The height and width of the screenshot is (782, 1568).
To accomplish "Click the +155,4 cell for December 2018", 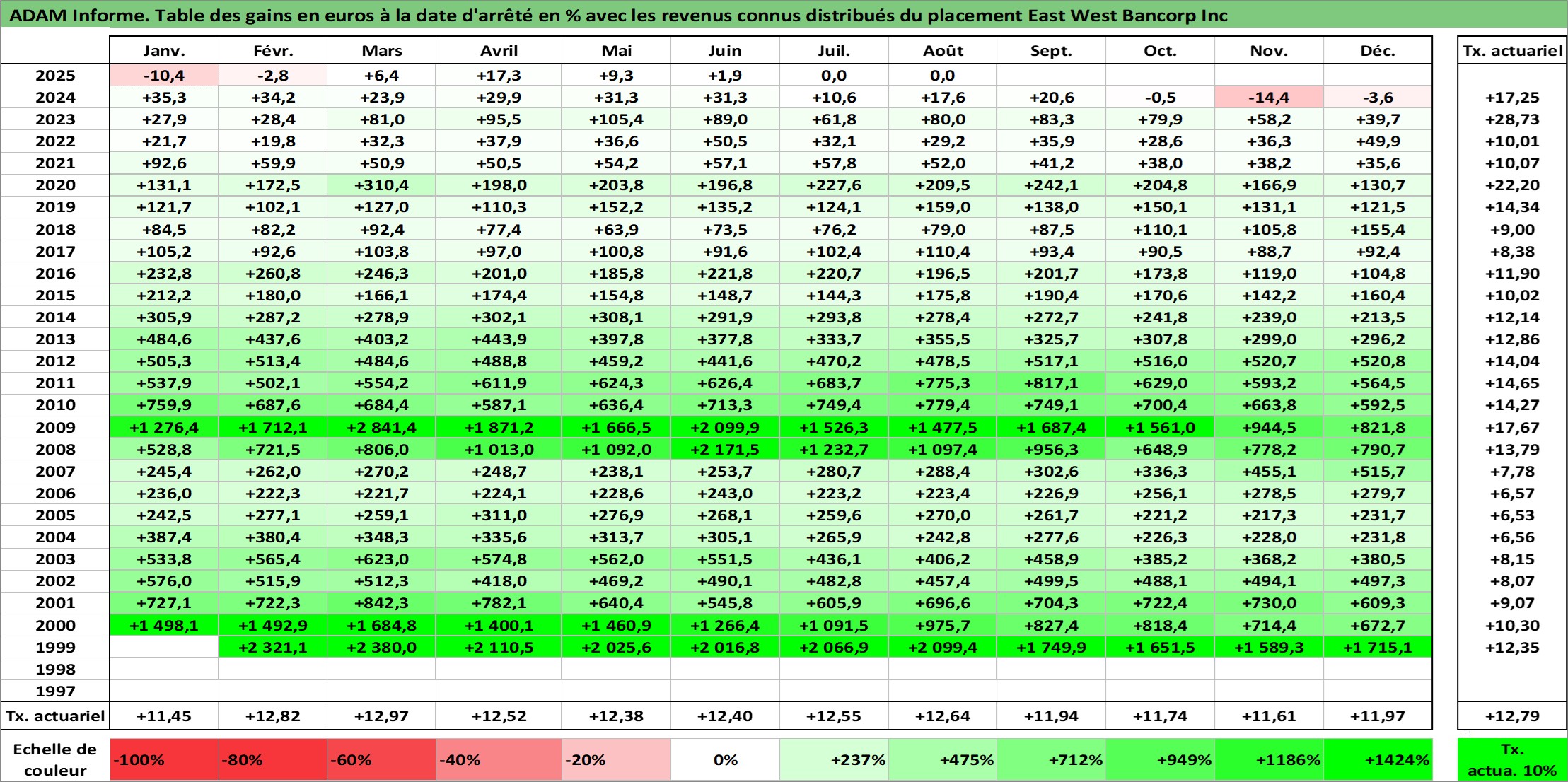I will coord(1378,230).
